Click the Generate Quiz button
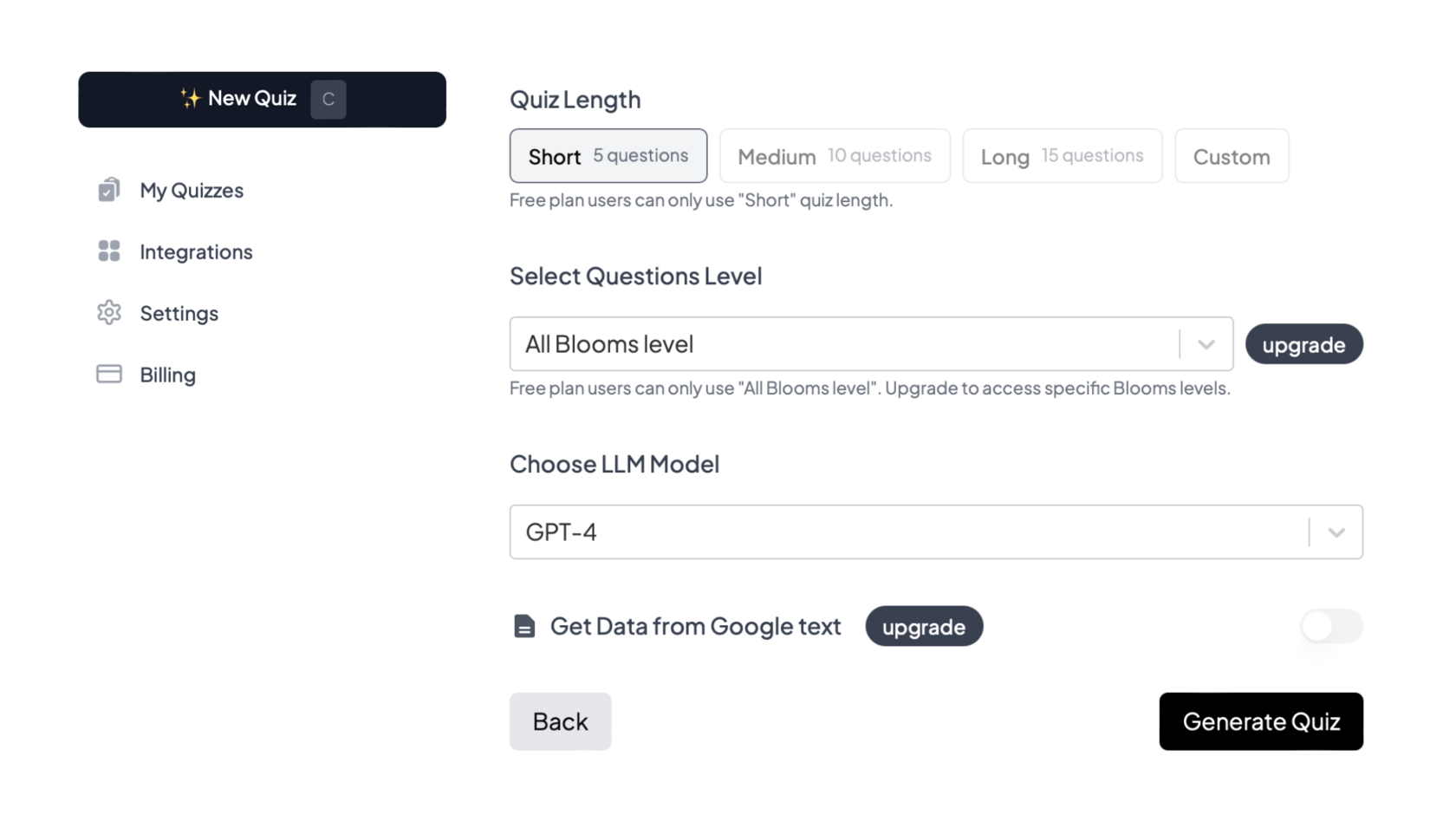 (1261, 721)
